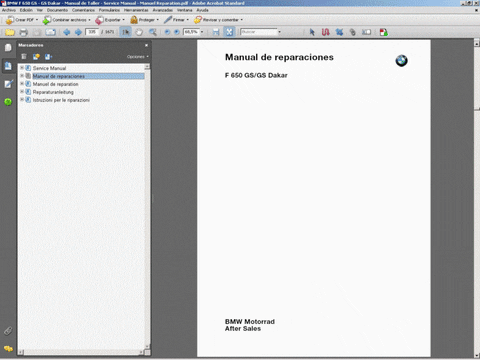Viewport: 480px width, 360px height.
Task: Select the Hand tool
Action: (139, 32)
